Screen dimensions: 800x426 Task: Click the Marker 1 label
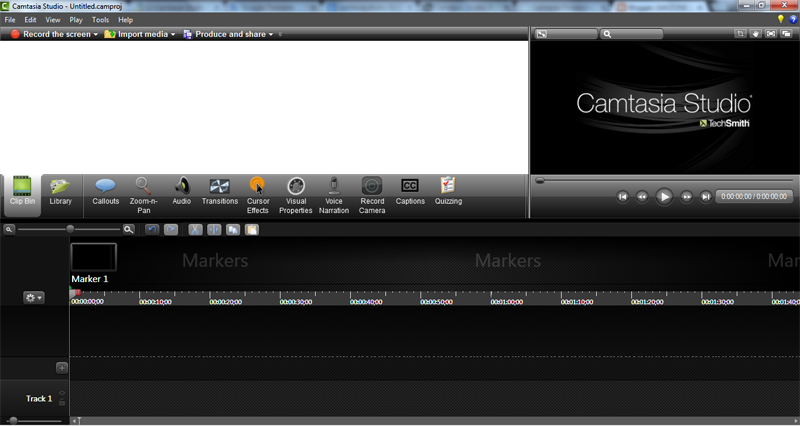[x=90, y=279]
